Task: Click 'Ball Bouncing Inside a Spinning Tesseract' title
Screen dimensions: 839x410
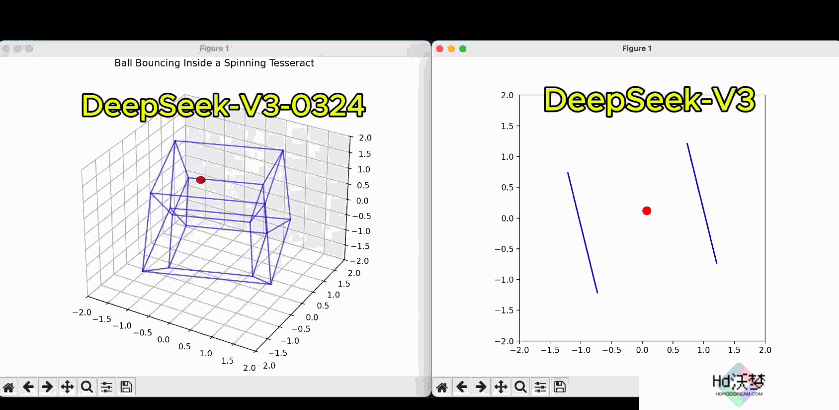Action: coord(214,63)
